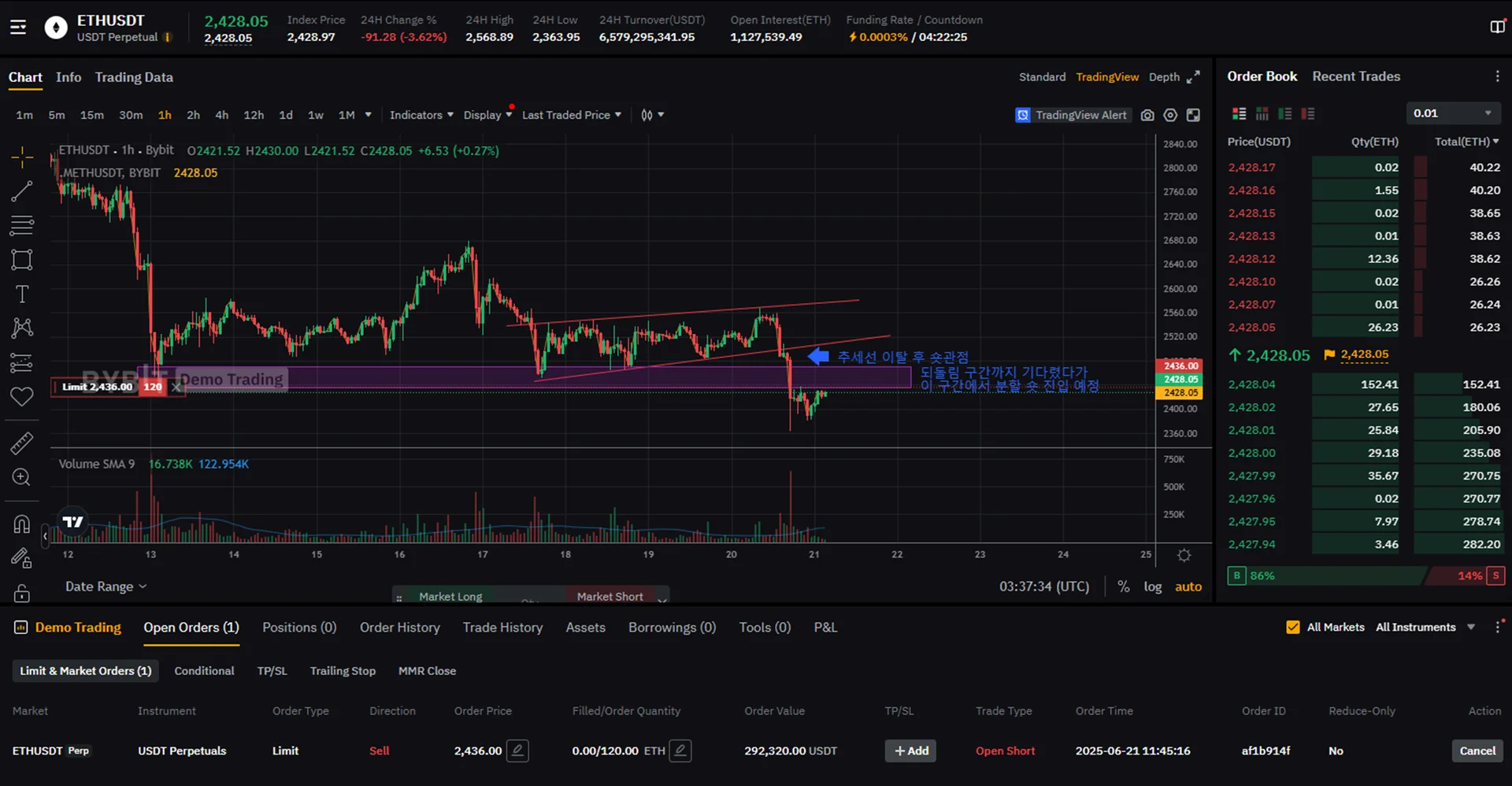Image resolution: width=1512 pixels, height=786 pixels.
Task: Select ask price 2,428.12 in order book
Action: coord(1251,258)
